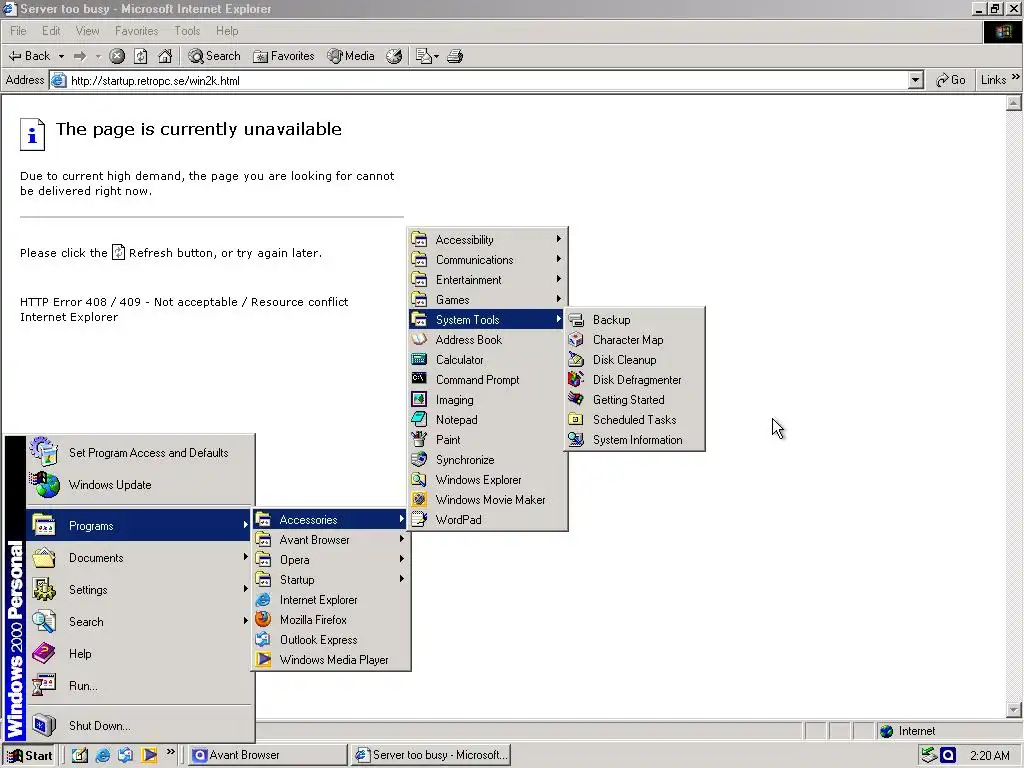The image size is (1024, 768).
Task: Expand the Games submenu
Action: click(x=487, y=300)
